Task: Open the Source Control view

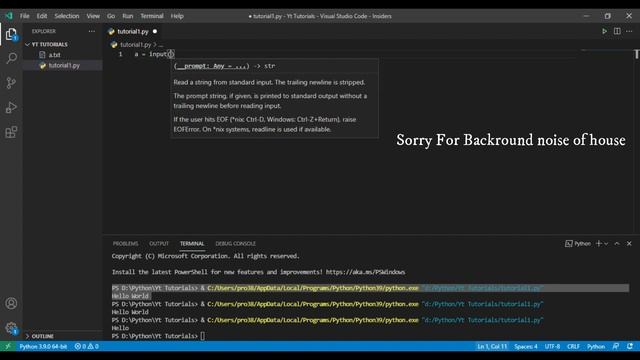Action: click(x=11, y=83)
